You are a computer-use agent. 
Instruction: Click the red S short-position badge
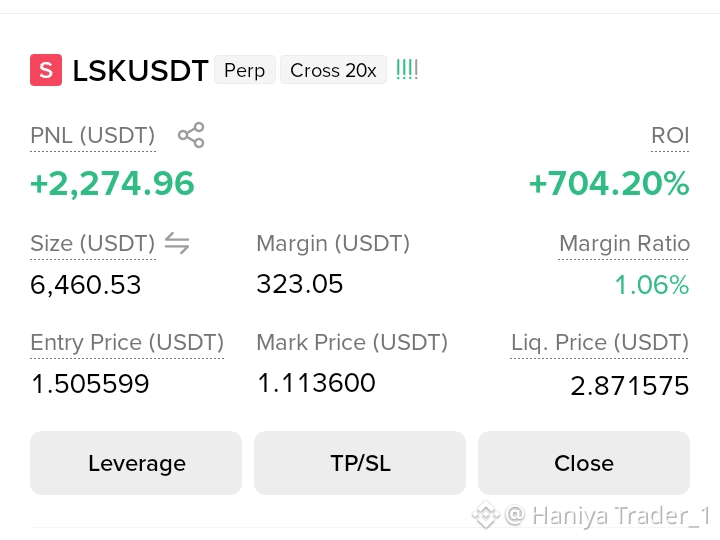click(x=46, y=70)
